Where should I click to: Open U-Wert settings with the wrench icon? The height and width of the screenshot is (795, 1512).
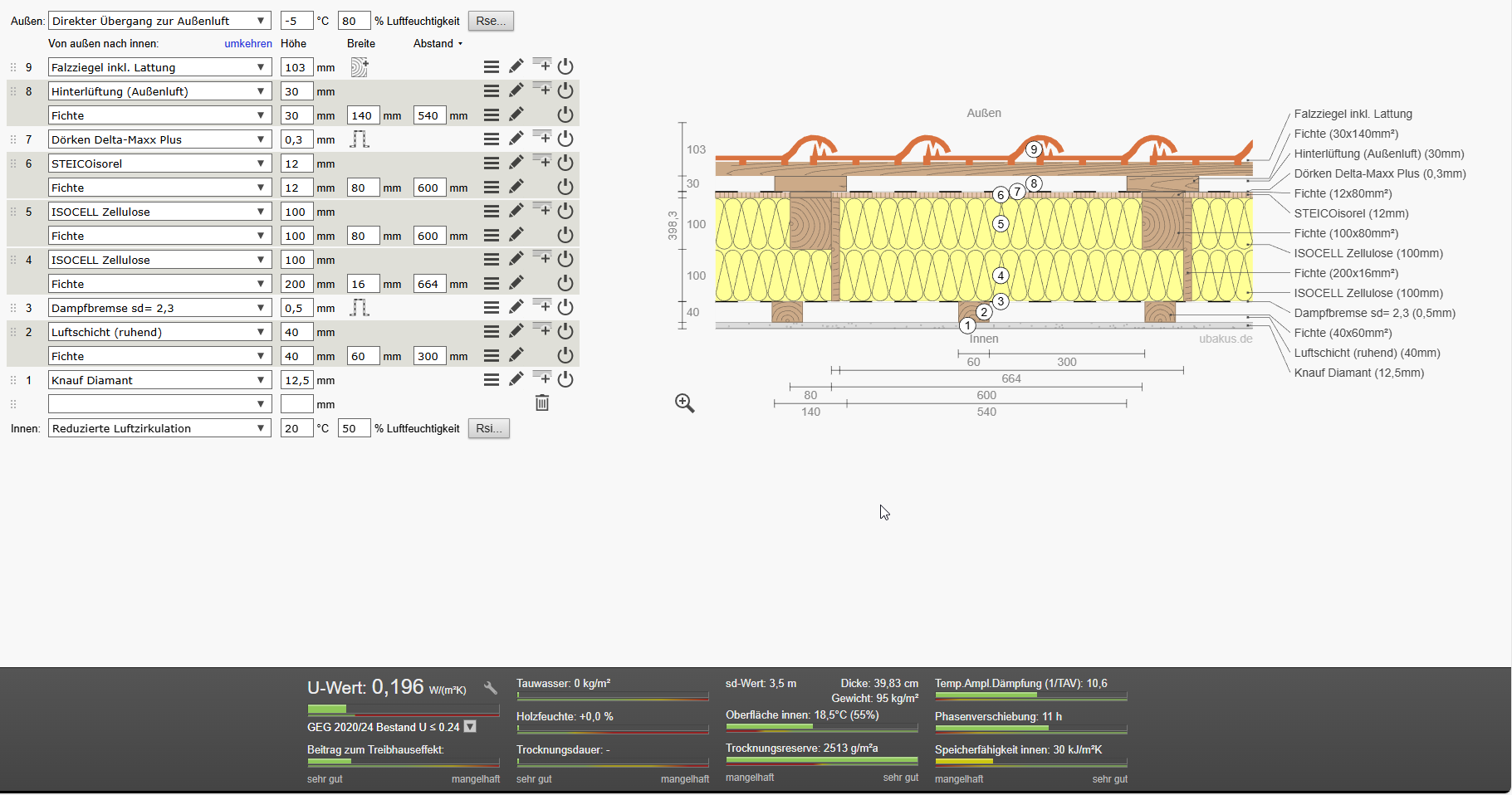(x=491, y=688)
